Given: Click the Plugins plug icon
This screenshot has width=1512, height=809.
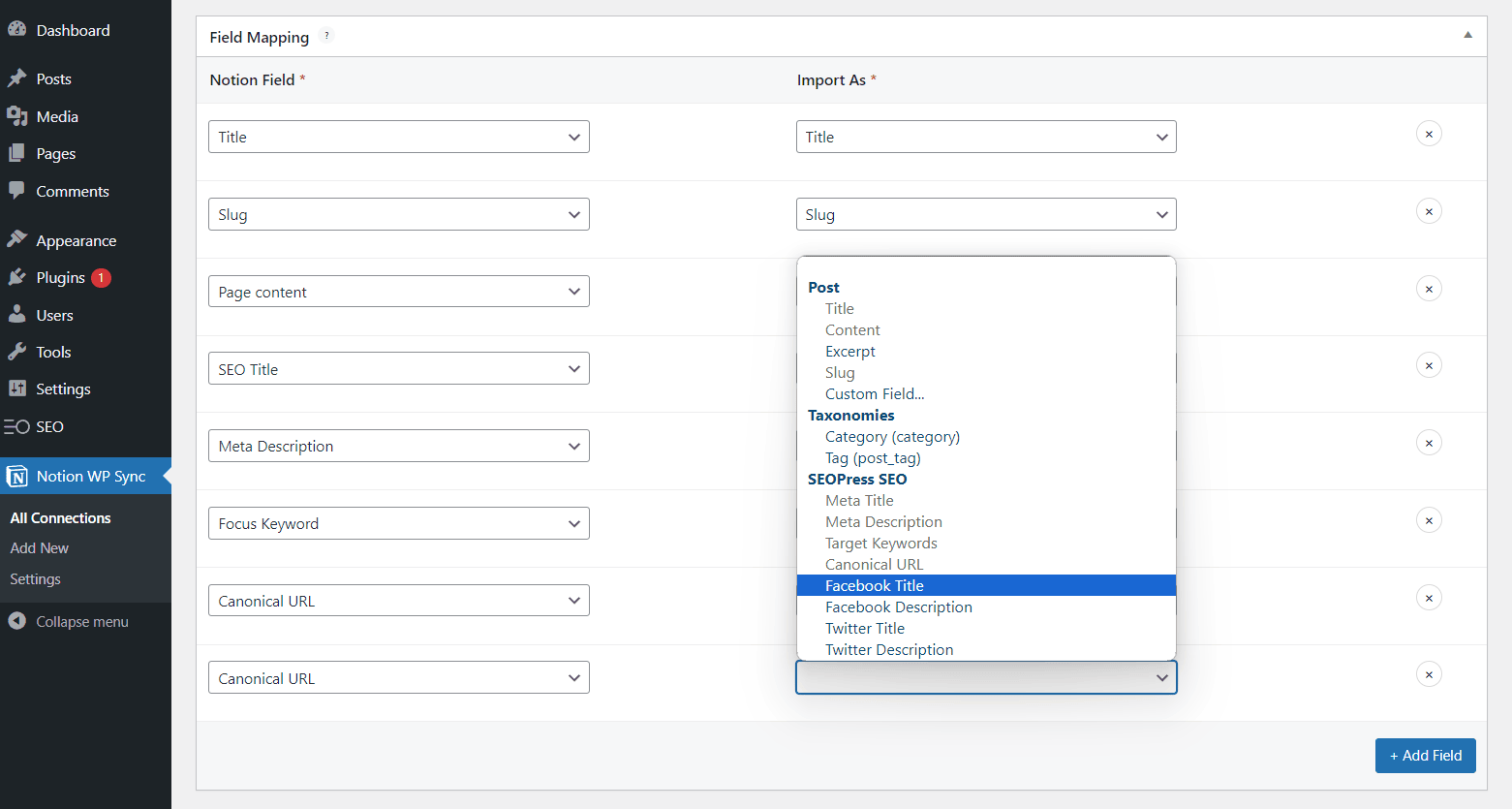Looking at the screenshot, I should coord(16,277).
